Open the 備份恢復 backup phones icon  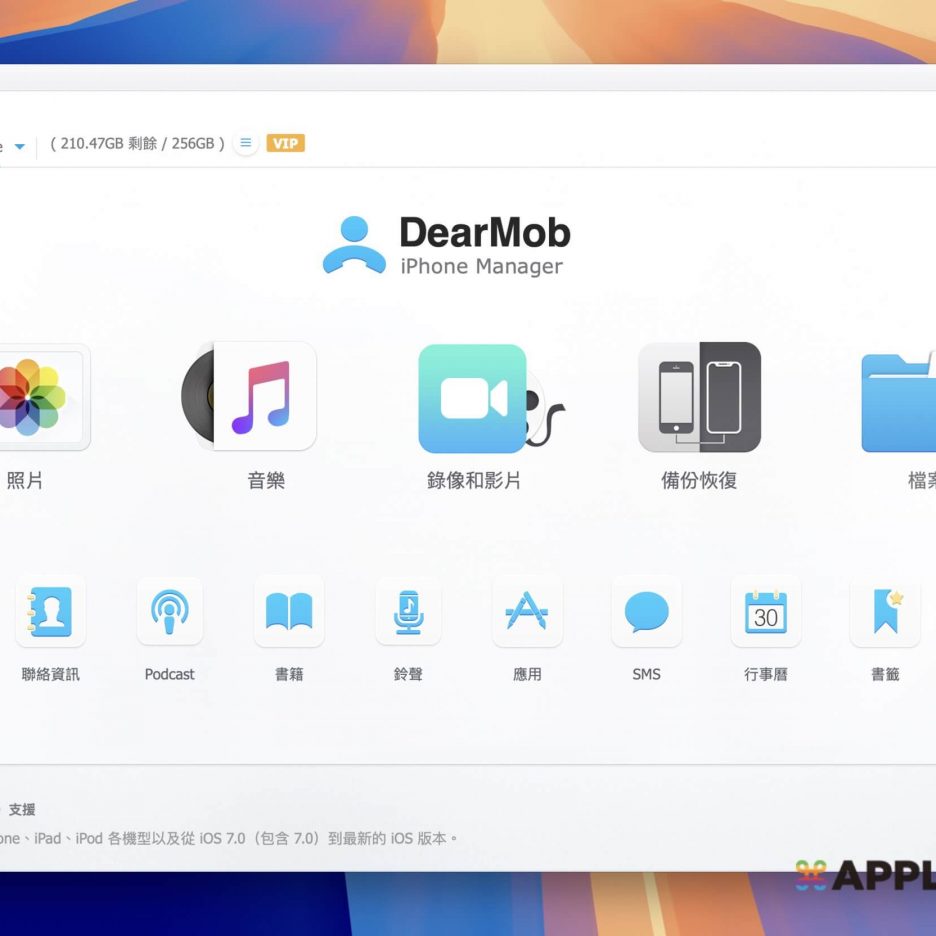click(699, 398)
